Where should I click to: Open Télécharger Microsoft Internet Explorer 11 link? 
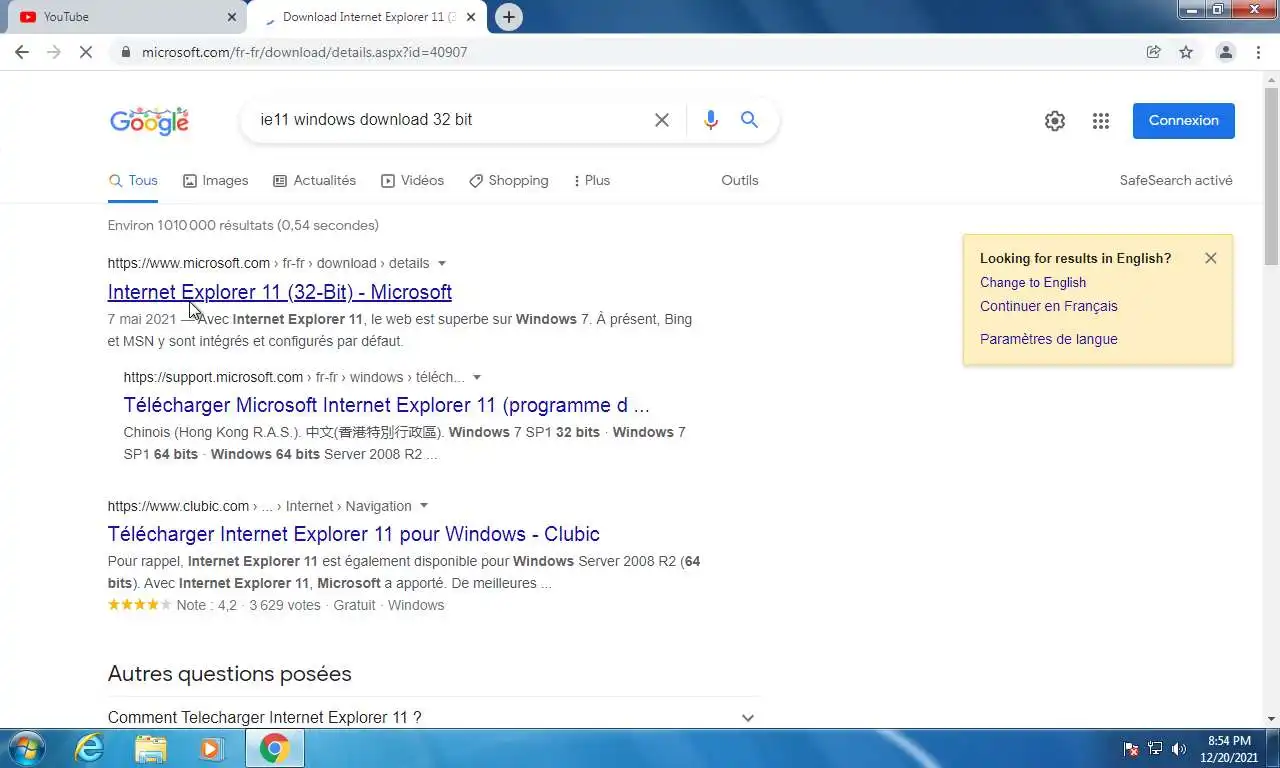coord(387,405)
